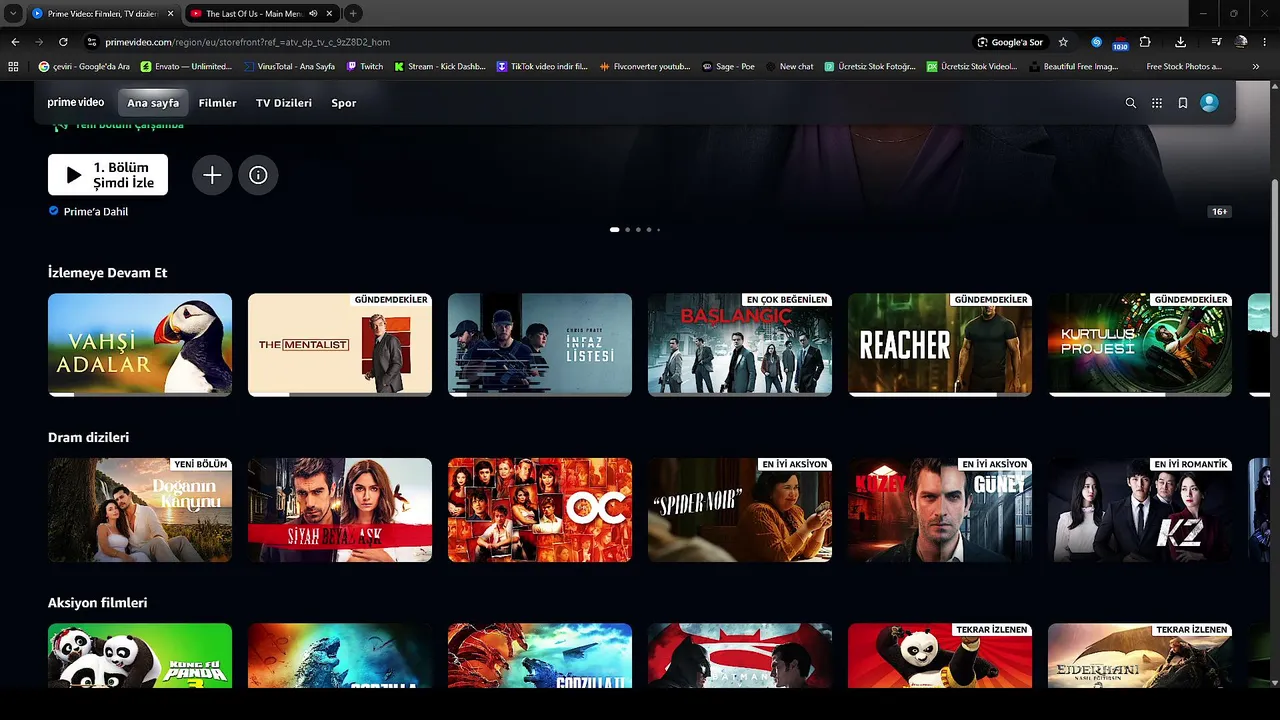The width and height of the screenshot is (1280, 720).
Task: Open the Kurtuluş Projesi card
Action: pyautogui.click(x=1140, y=345)
